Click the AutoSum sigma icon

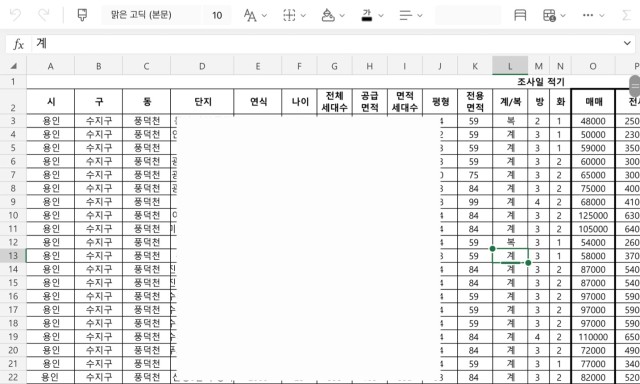point(626,16)
